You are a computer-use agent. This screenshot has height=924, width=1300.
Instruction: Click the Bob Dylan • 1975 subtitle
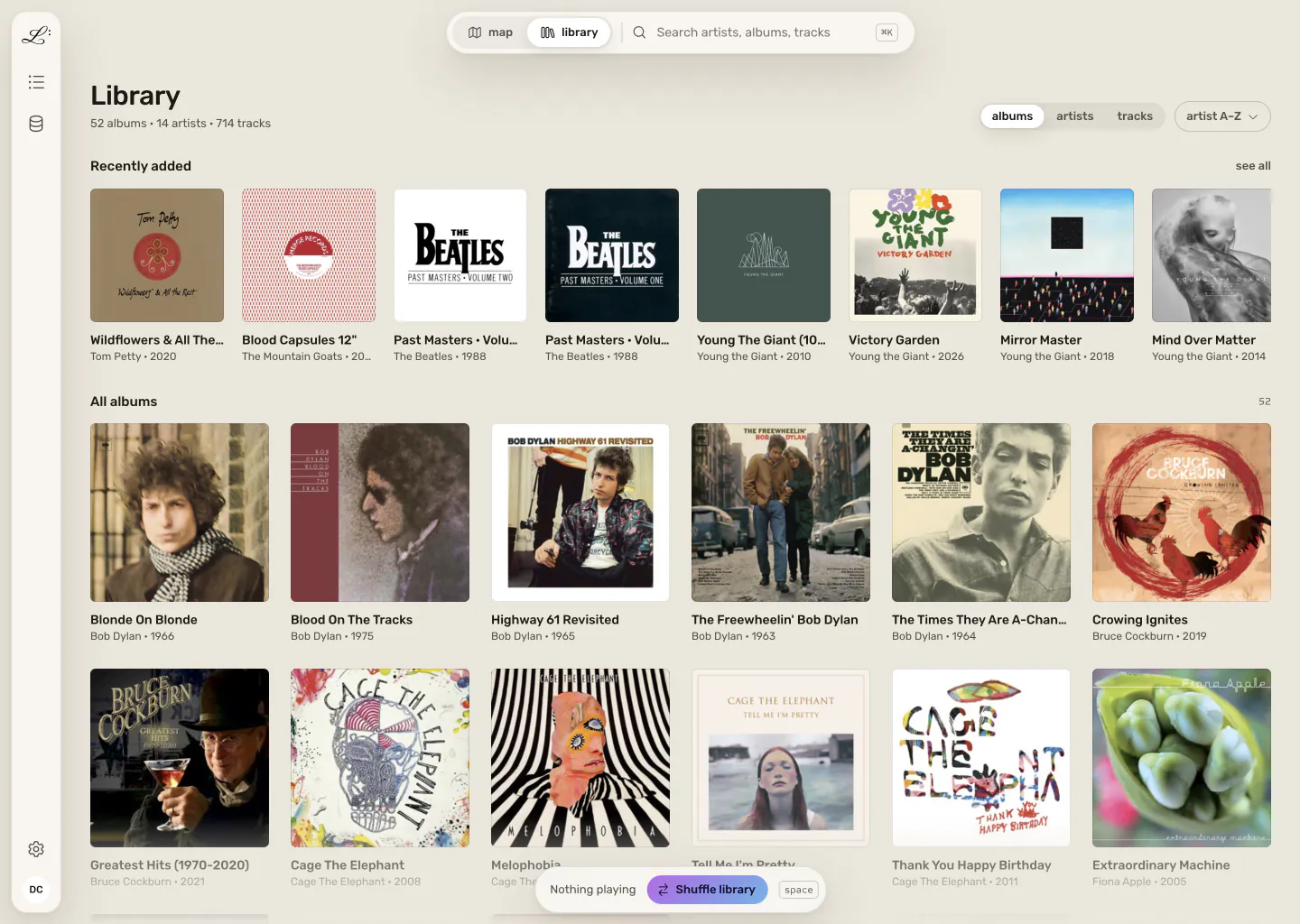click(332, 636)
